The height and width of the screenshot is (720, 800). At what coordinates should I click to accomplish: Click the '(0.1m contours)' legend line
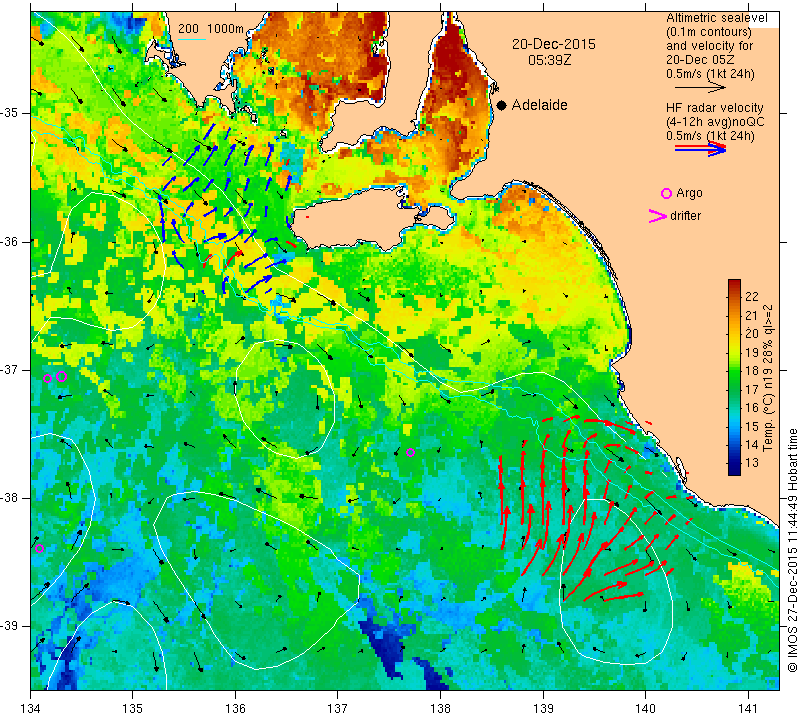[709, 32]
